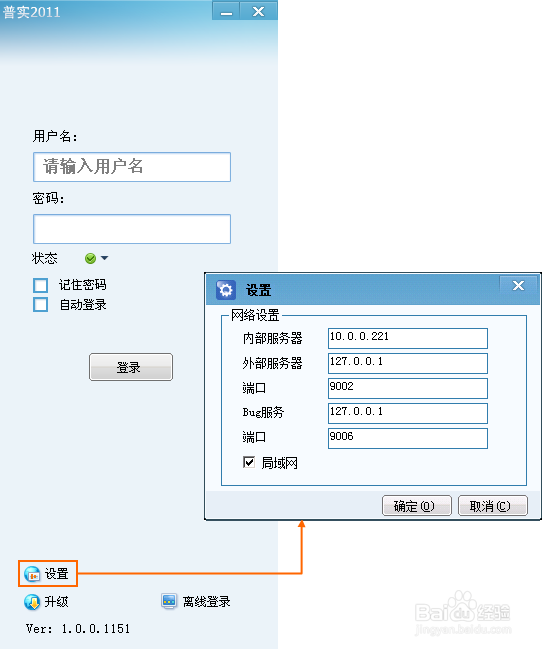Click the 内部服务器 field showing 10.0.0.221
The height and width of the screenshot is (649, 542).
pos(408,339)
